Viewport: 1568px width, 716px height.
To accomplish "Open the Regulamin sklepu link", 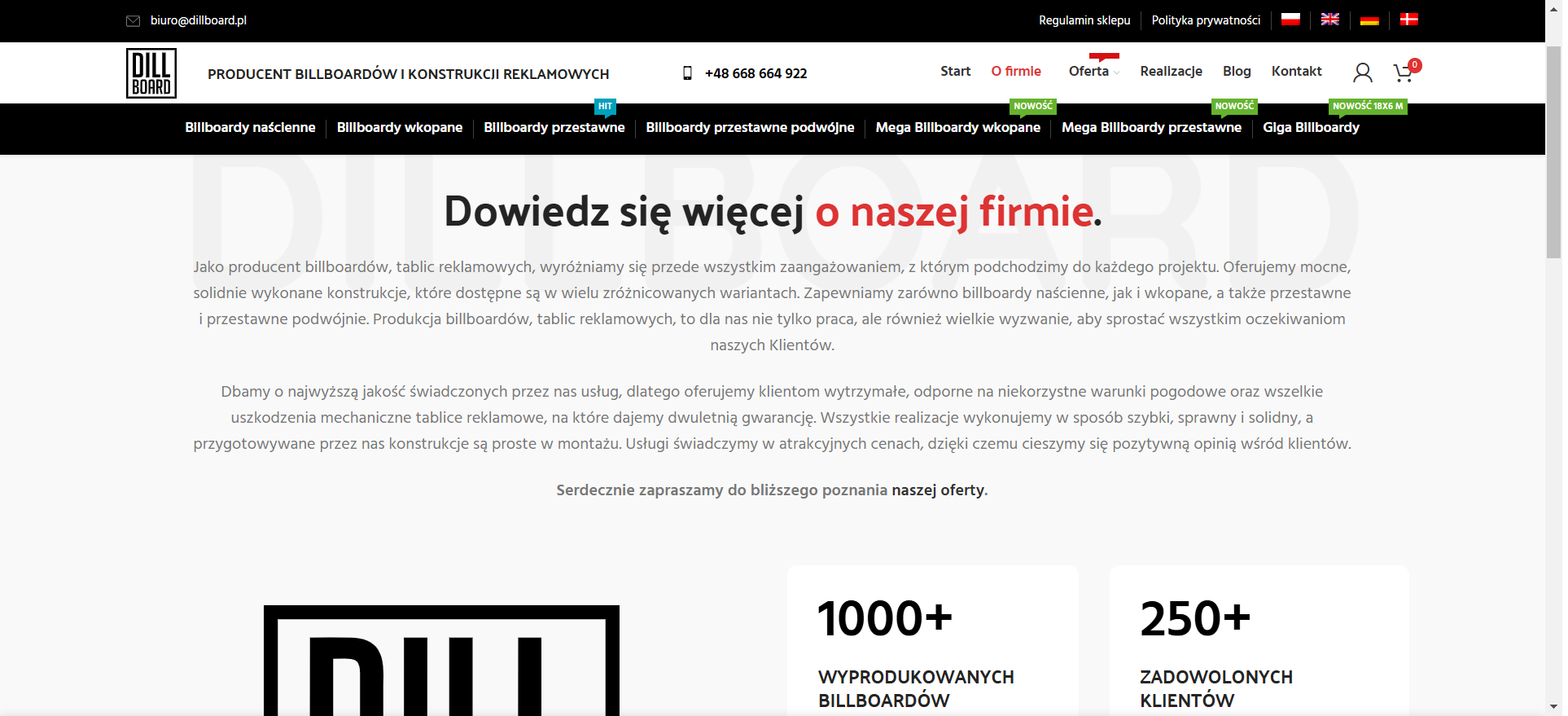I will (x=1084, y=20).
